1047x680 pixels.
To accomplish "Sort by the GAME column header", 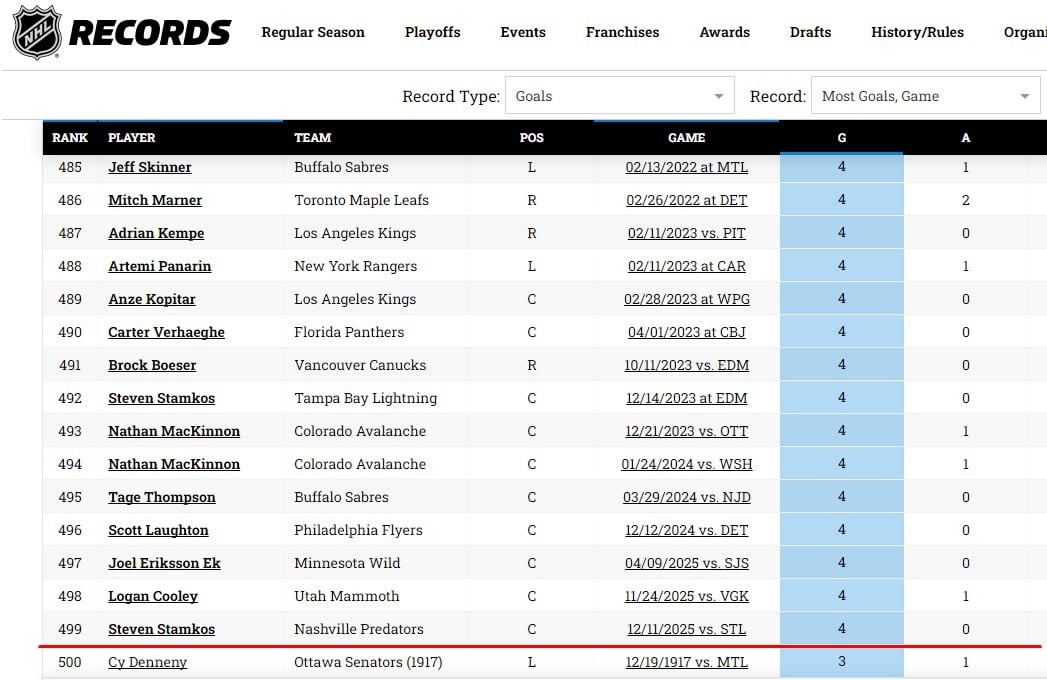I will (x=686, y=138).
